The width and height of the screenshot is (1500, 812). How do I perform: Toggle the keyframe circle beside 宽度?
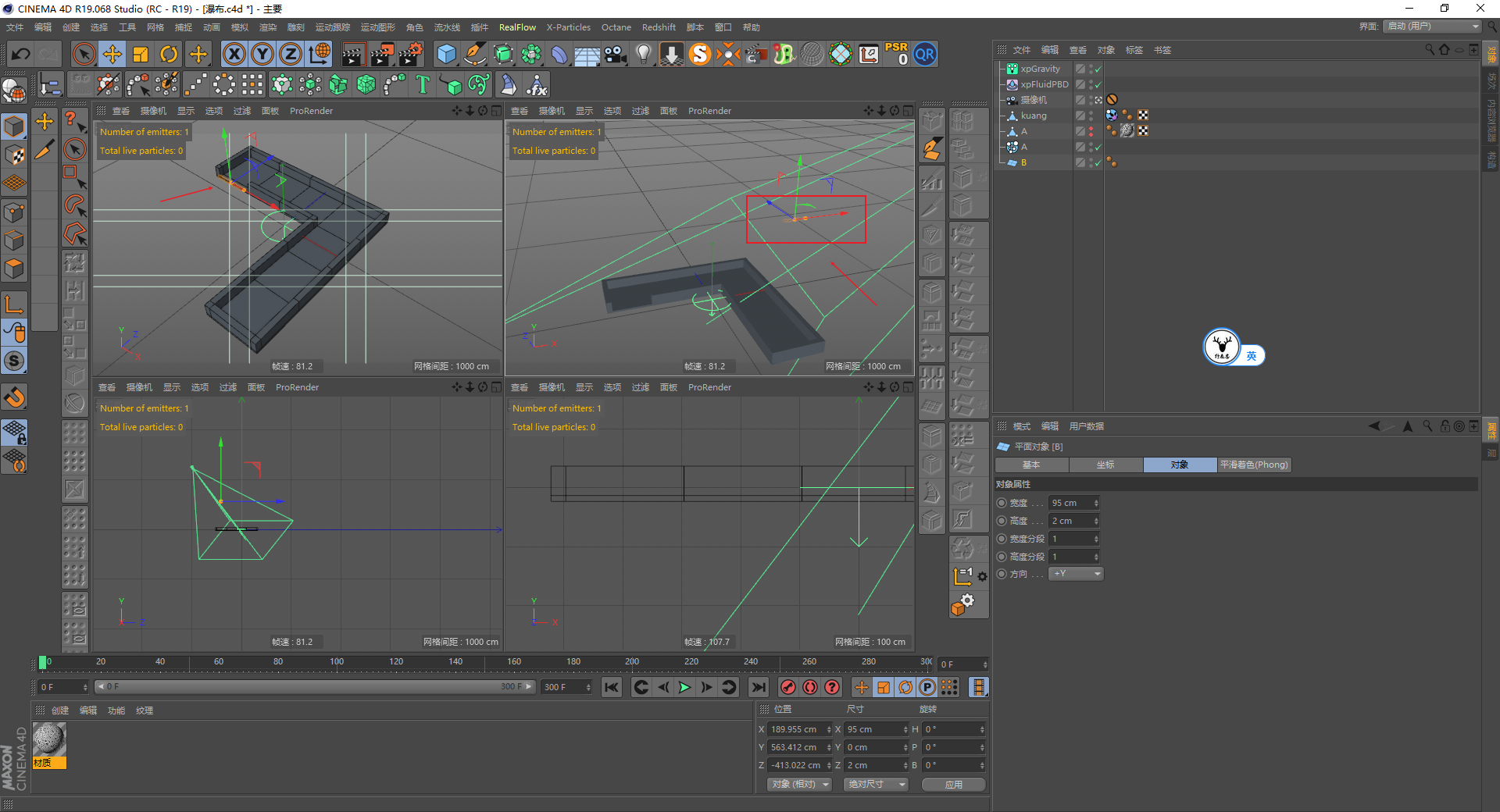[1002, 503]
